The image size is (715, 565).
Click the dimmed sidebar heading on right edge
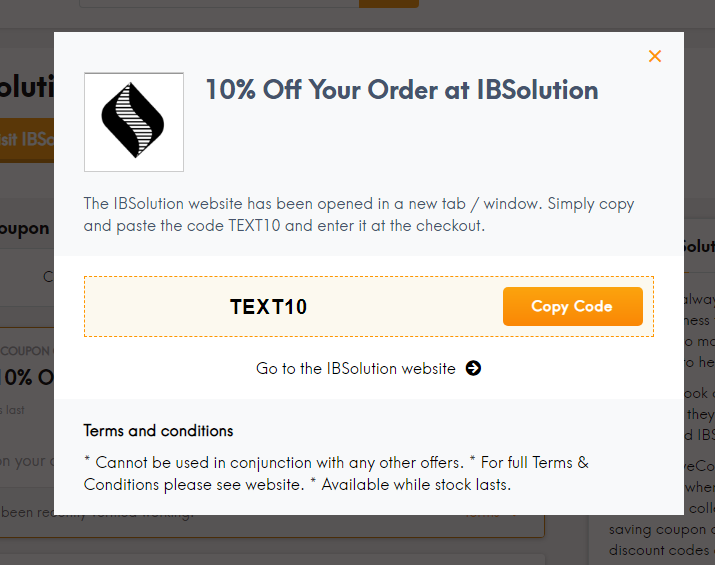click(699, 247)
